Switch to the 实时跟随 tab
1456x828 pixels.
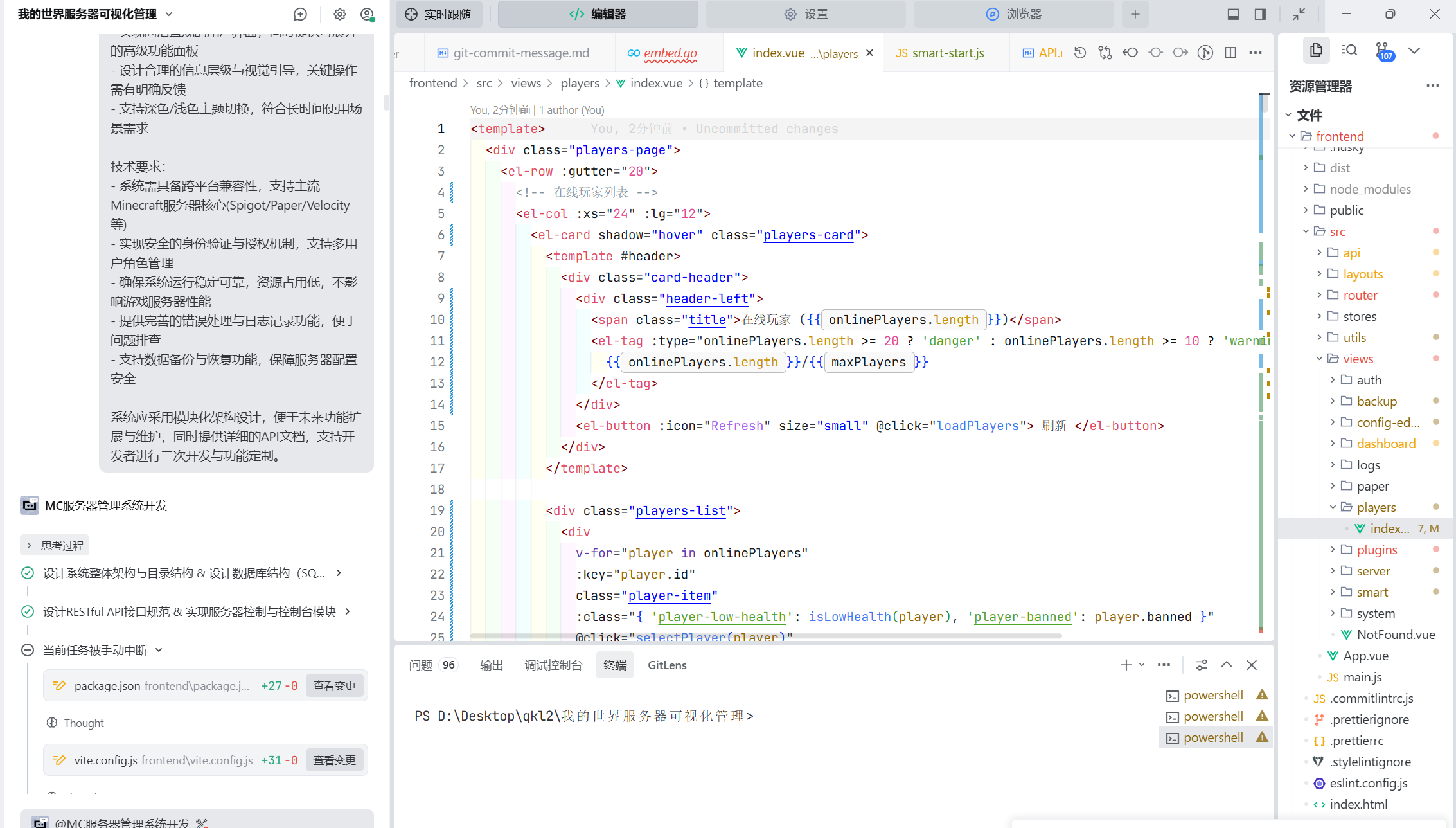[438, 14]
